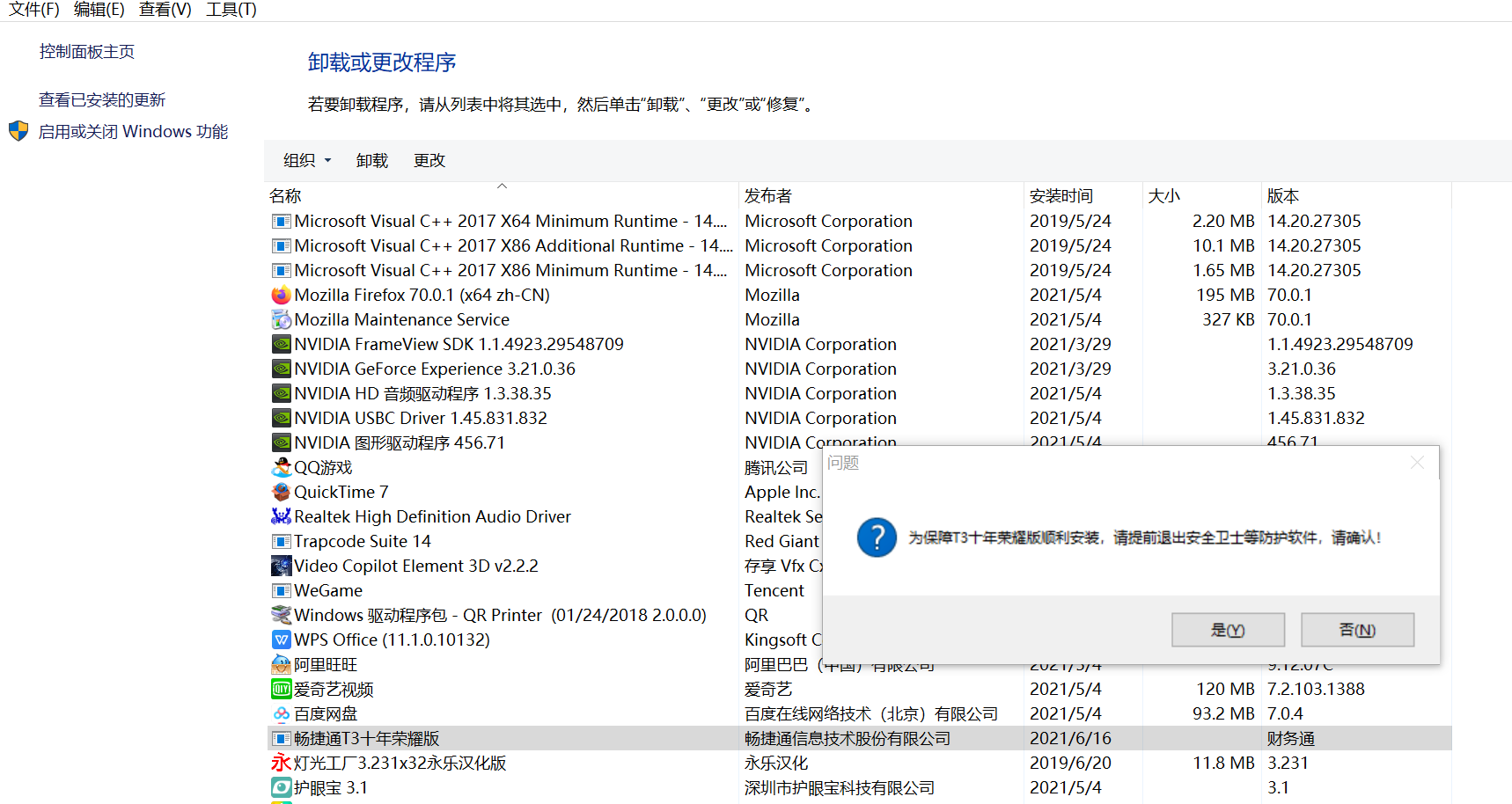
Task: Click size value 195 MB
Action: pos(1225,295)
